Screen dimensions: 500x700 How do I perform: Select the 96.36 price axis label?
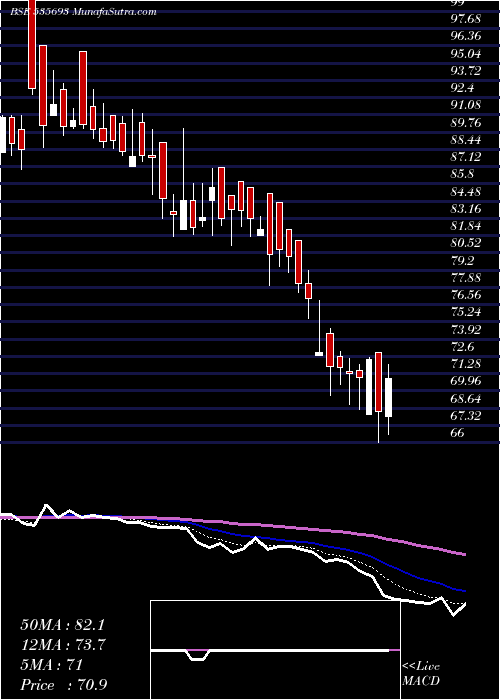click(x=466, y=36)
